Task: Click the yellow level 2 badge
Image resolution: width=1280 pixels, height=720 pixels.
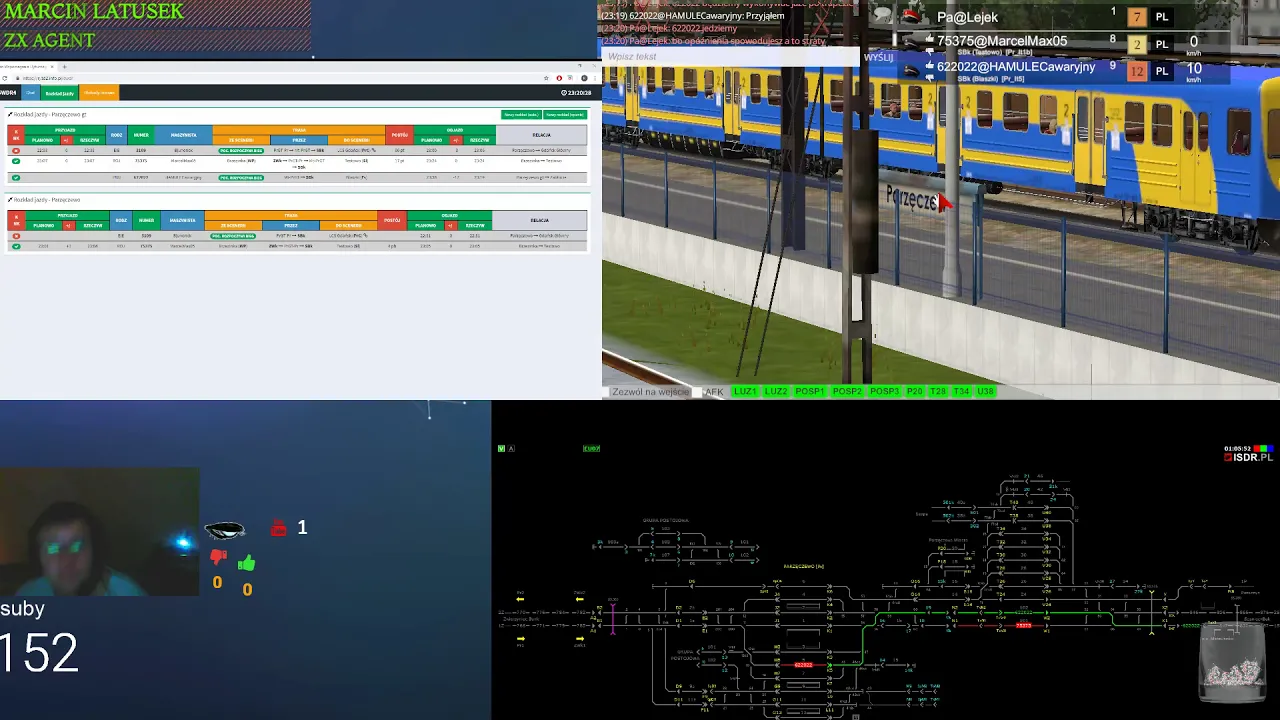Action: pyautogui.click(x=1137, y=44)
